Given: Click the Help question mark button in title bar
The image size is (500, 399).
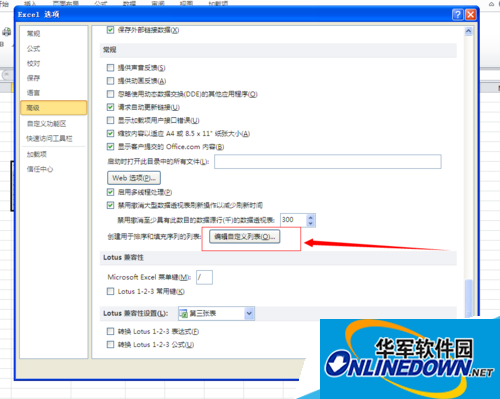Looking at the screenshot, I should (457, 15).
